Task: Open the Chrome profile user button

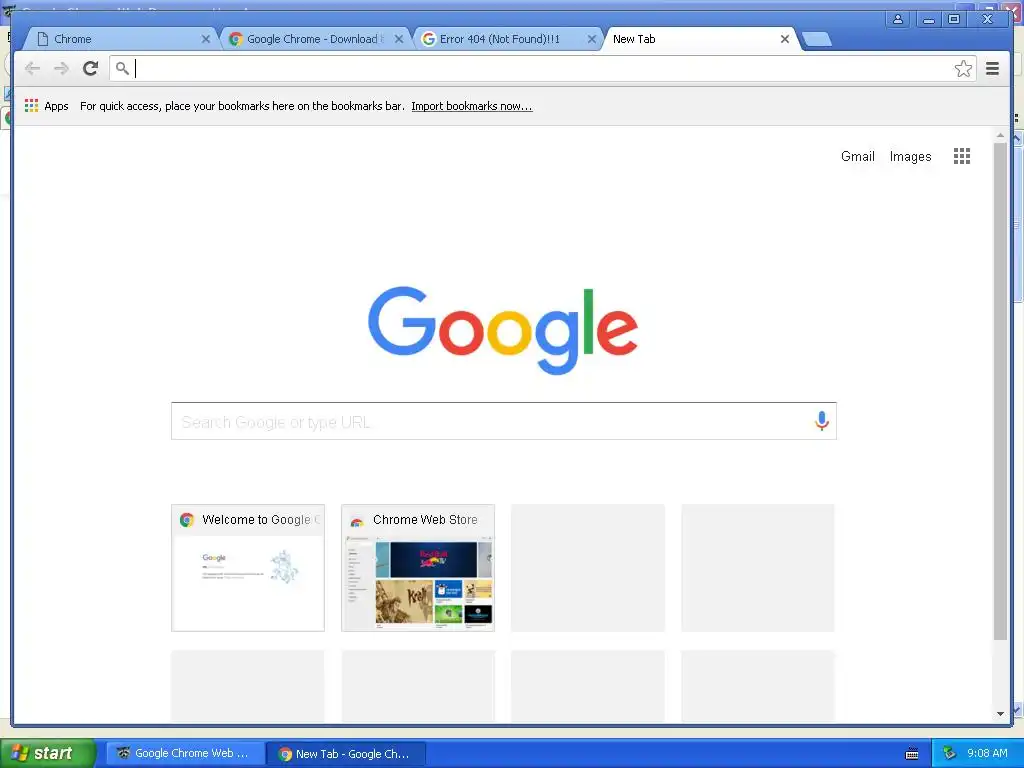Action: click(898, 19)
